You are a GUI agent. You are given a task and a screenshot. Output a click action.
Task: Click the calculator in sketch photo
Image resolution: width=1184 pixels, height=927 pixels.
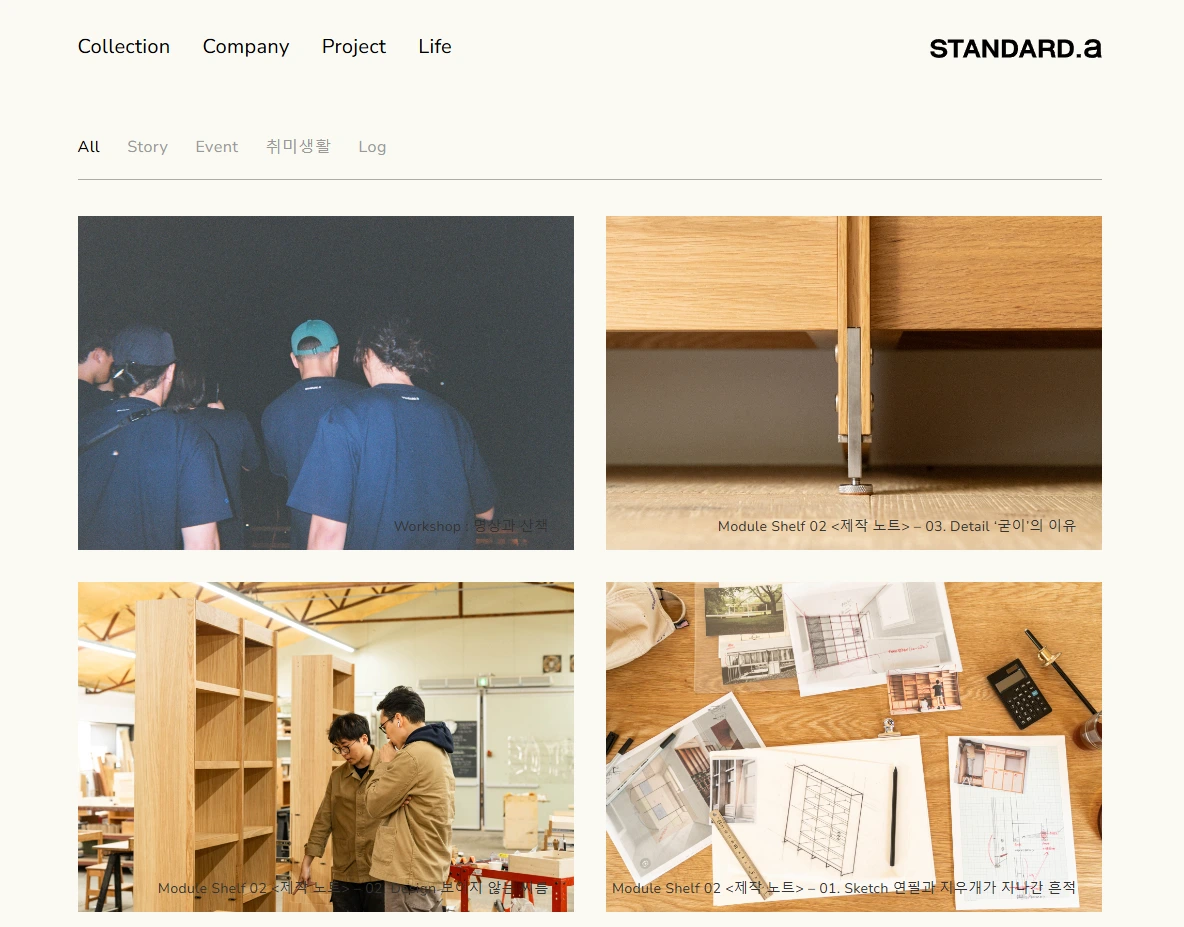click(1019, 693)
